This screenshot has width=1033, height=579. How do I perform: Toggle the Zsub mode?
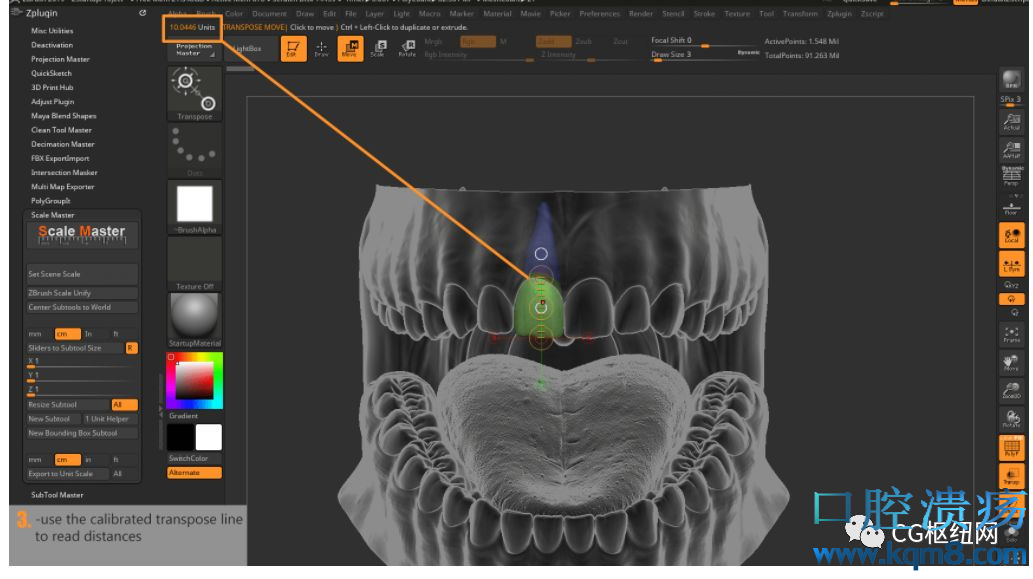(584, 41)
